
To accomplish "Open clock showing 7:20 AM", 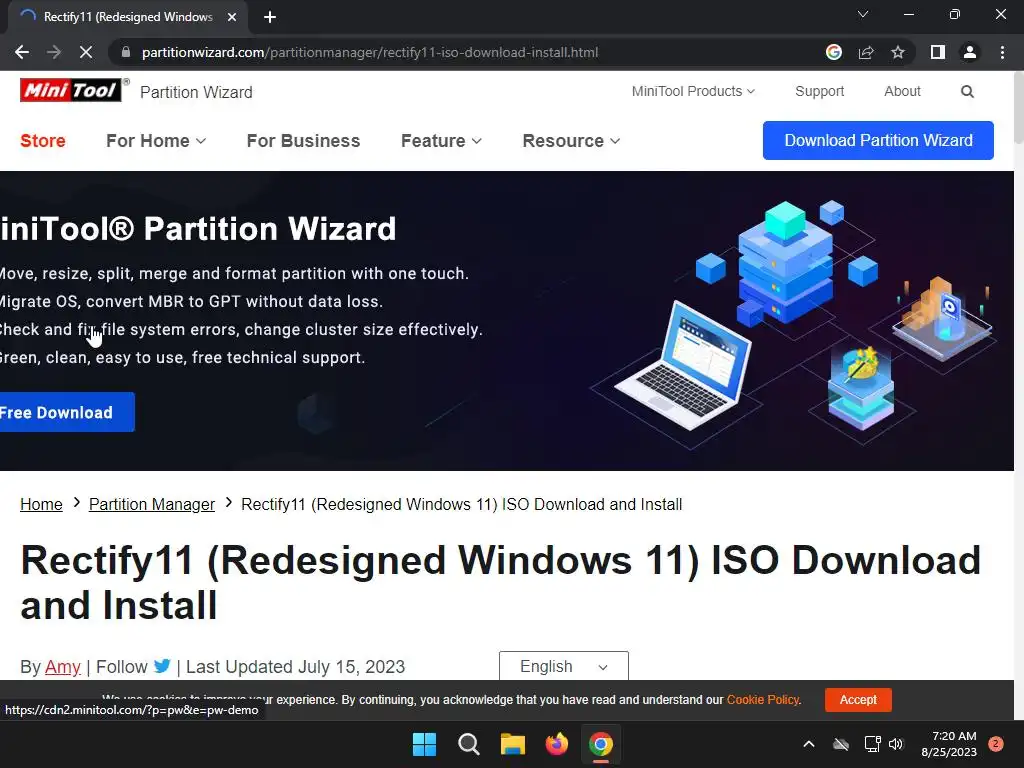I will pos(949,744).
